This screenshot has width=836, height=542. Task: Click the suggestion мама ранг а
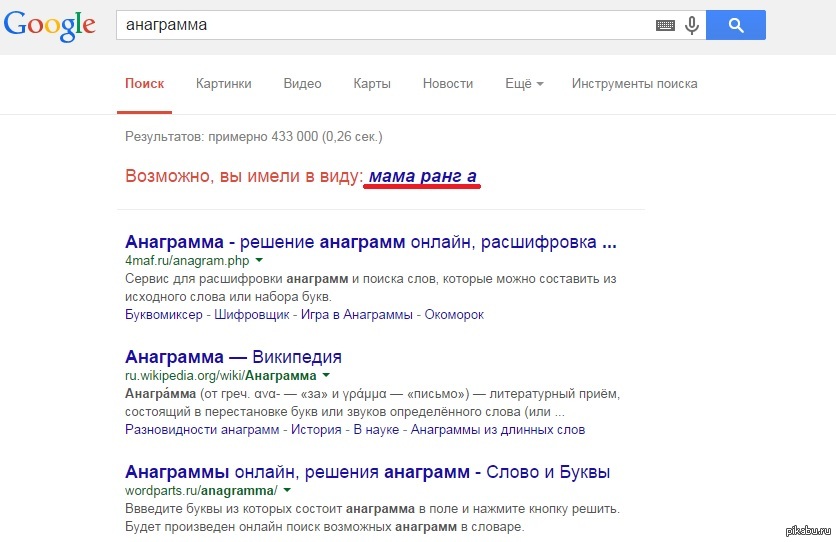click(x=422, y=175)
